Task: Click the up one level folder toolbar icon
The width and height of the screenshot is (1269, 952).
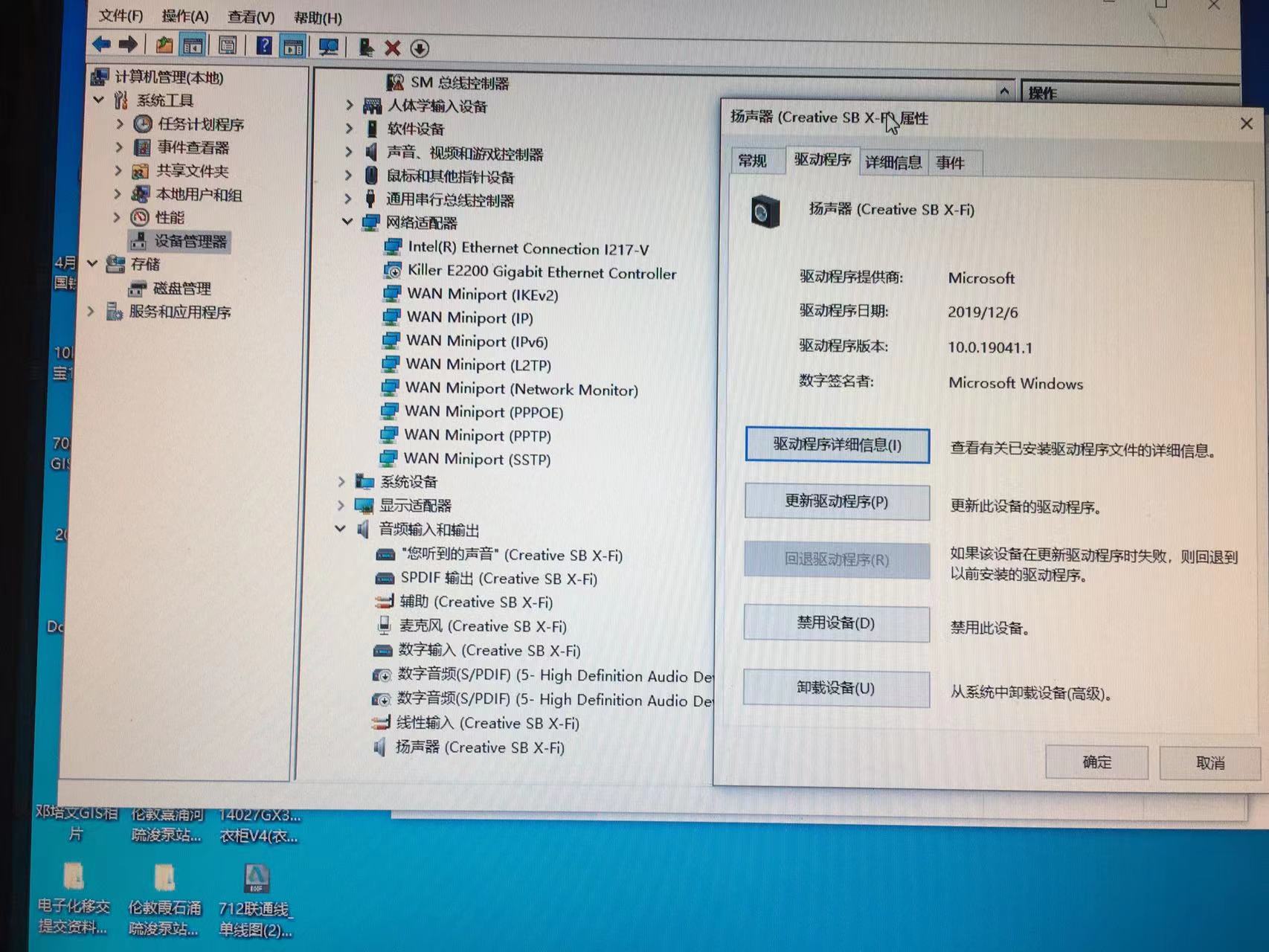Action: coord(164,45)
